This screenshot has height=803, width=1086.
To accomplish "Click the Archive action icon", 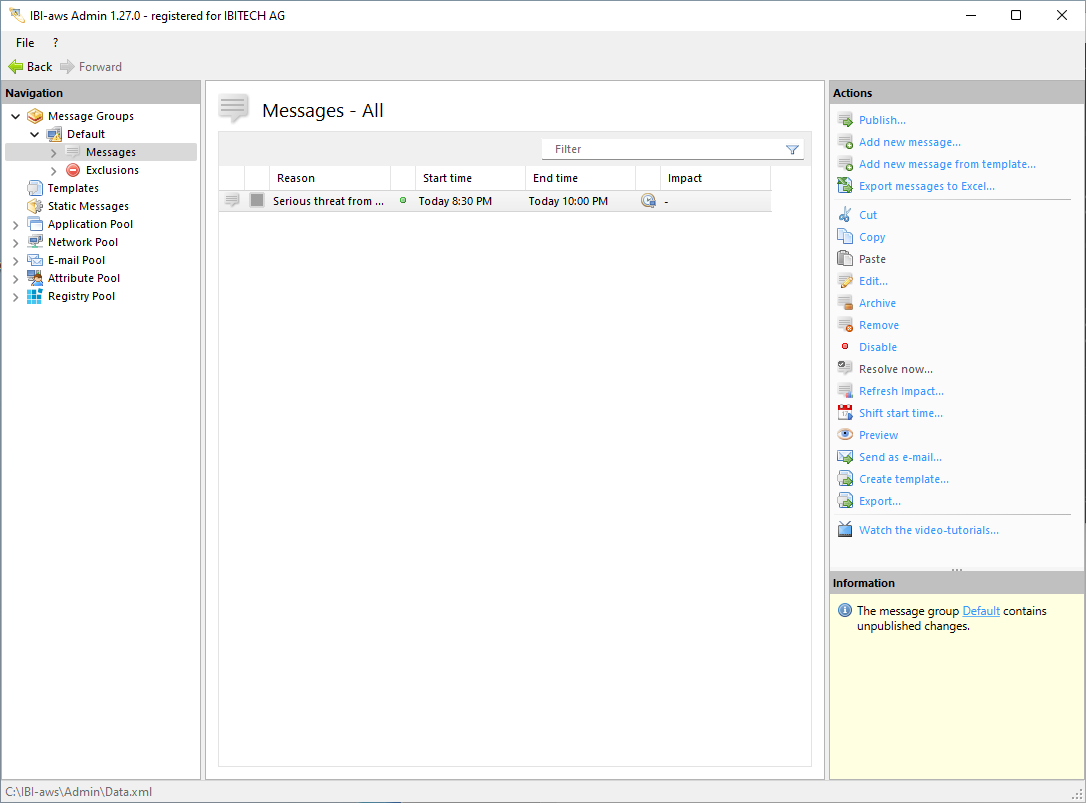I will coord(845,303).
